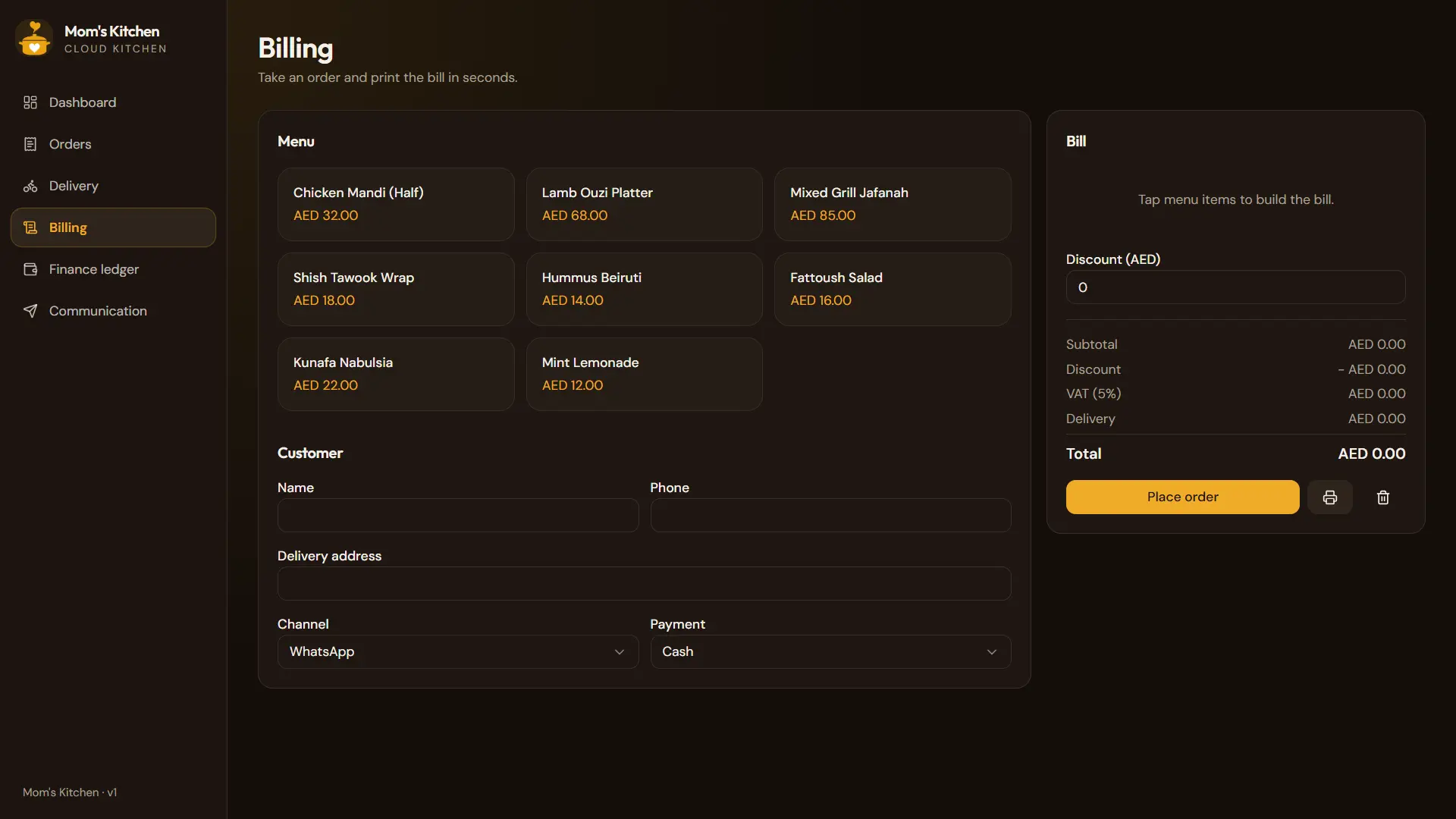This screenshot has height=819, width=1456.
Task: Focus the customer Name field
Action: tap(458, 515)
